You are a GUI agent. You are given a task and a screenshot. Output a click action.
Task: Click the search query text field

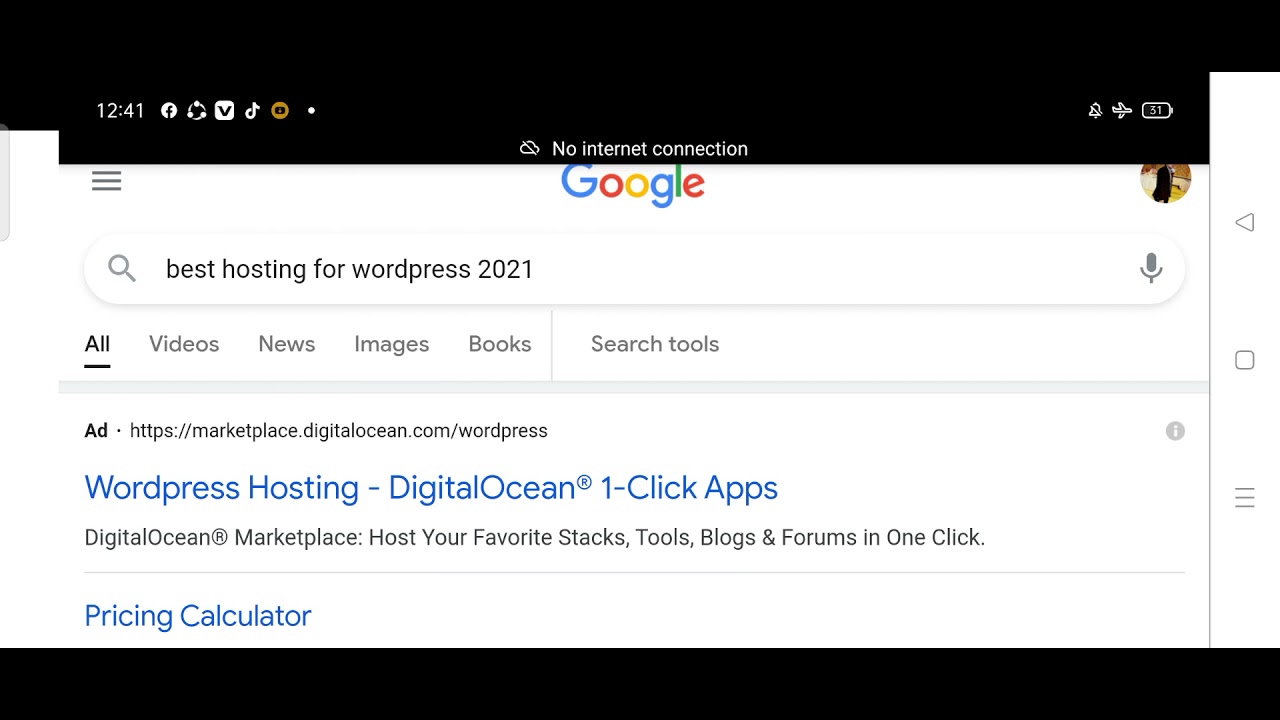(x=600, y=269)
